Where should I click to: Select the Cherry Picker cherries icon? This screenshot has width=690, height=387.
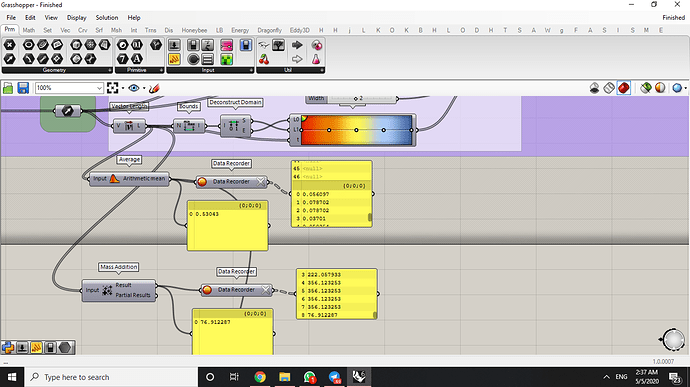pyautogui.click(x=264, y=59)
